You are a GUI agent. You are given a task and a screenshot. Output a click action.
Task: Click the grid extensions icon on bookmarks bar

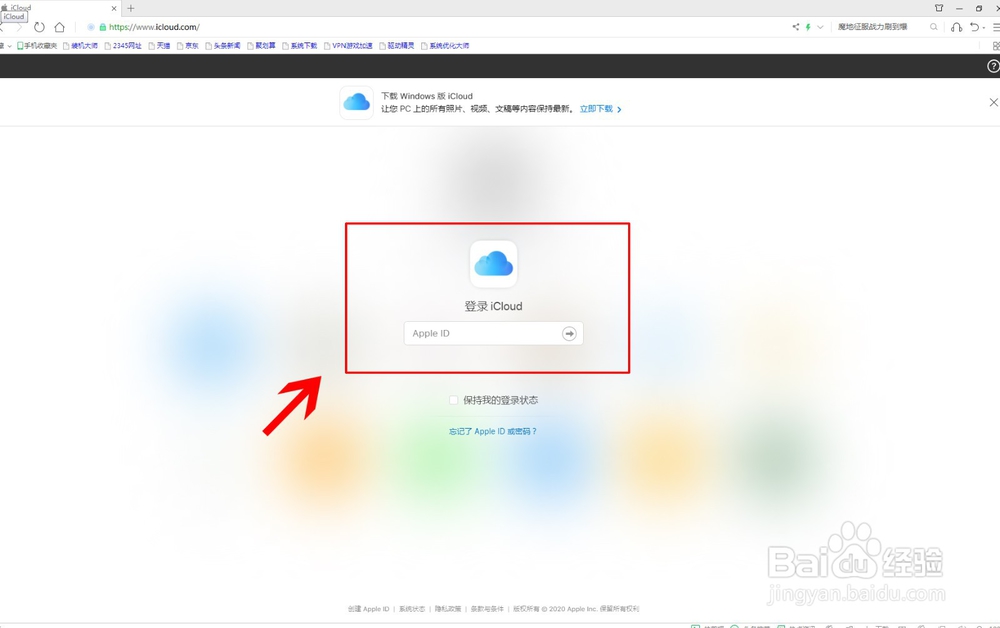[996, 46]
